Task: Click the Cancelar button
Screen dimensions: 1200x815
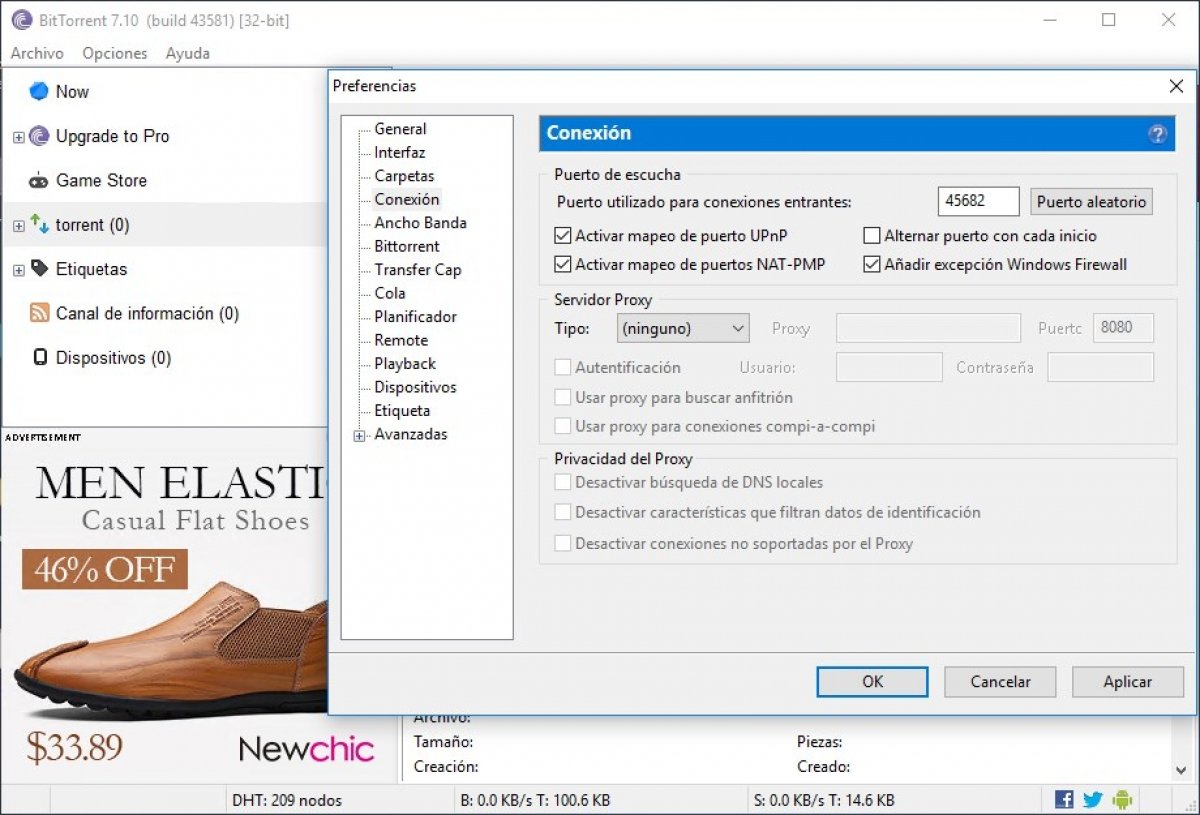Action: point(1000,682)
